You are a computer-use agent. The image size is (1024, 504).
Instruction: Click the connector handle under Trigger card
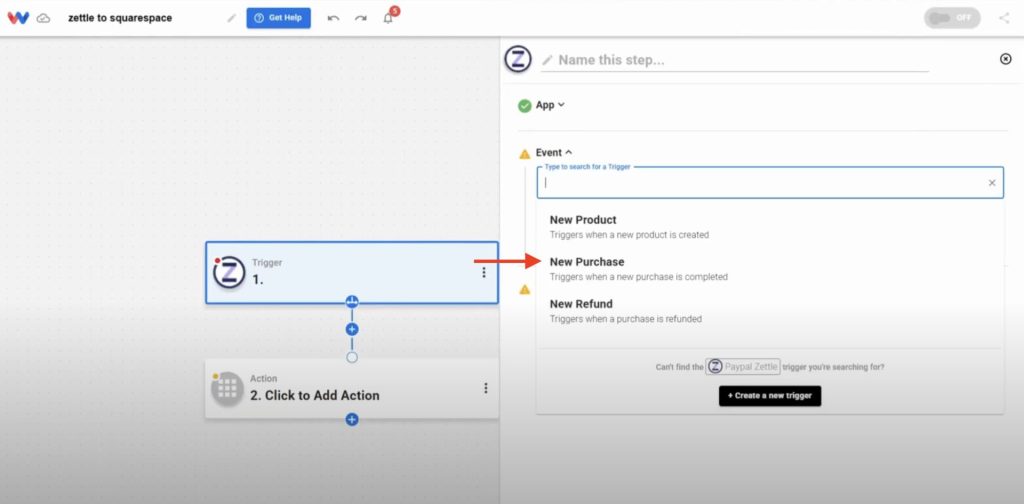352,302
